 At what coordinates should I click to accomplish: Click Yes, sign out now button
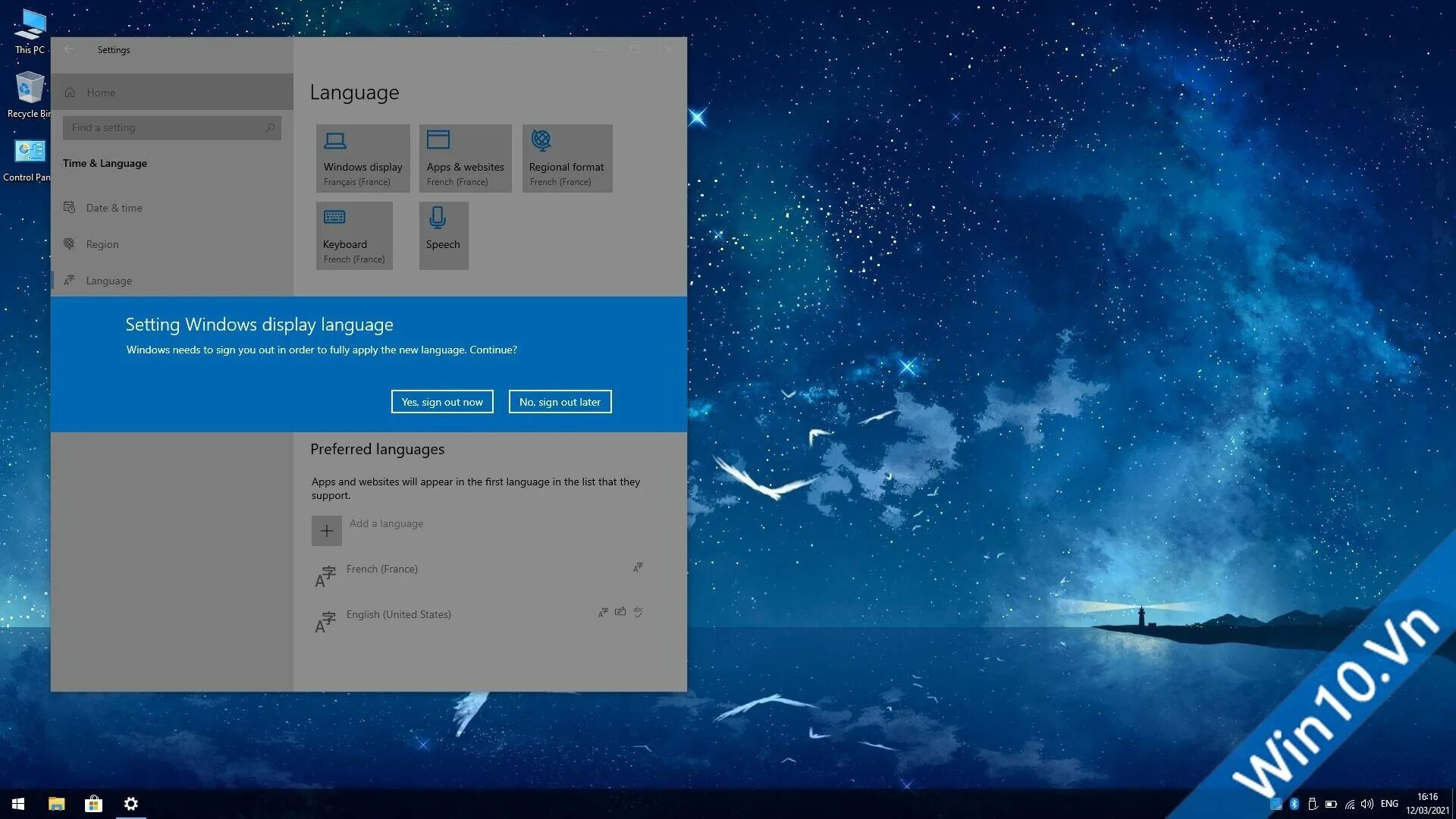(442, 402)
